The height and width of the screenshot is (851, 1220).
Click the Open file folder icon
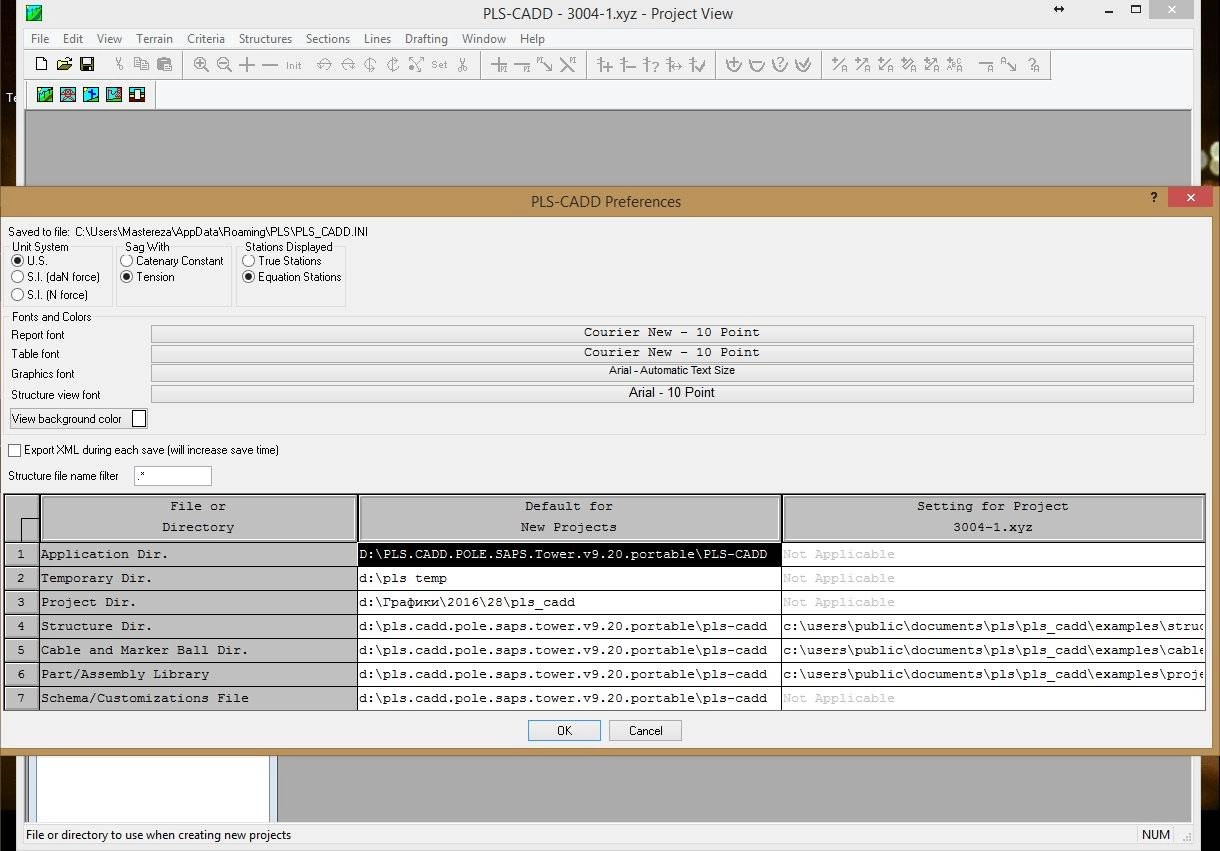coord(64,65)
